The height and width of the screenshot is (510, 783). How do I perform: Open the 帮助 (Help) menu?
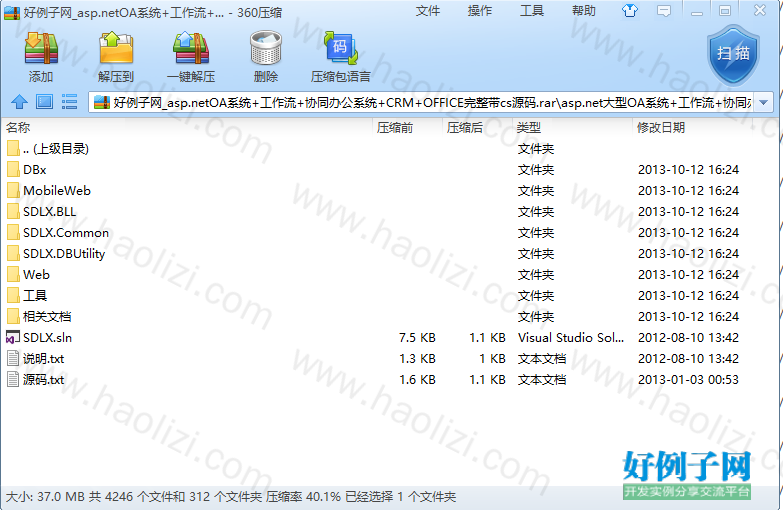(x=584, y=10)
